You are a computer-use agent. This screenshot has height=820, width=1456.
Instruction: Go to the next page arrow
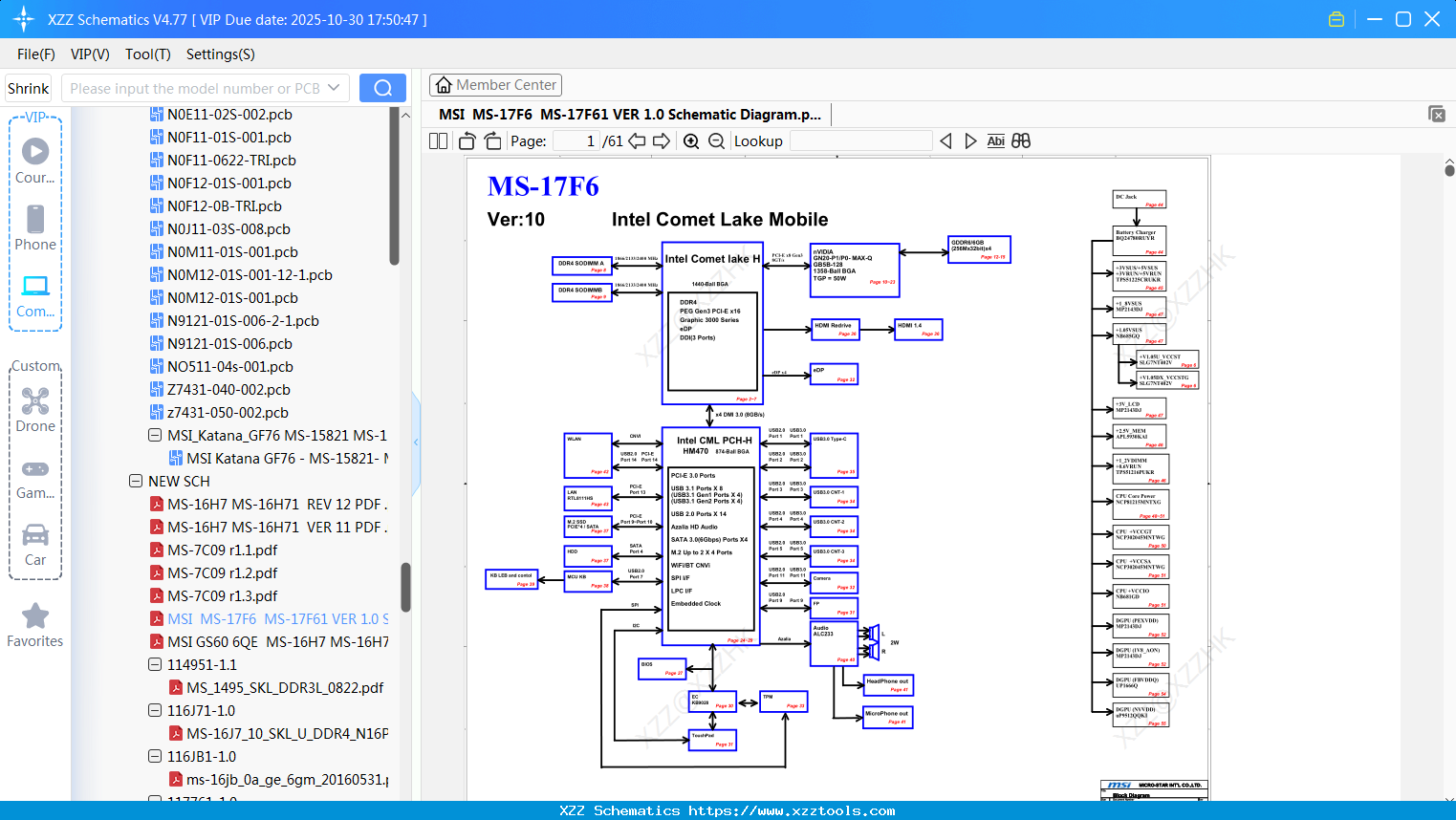(661, 140)
